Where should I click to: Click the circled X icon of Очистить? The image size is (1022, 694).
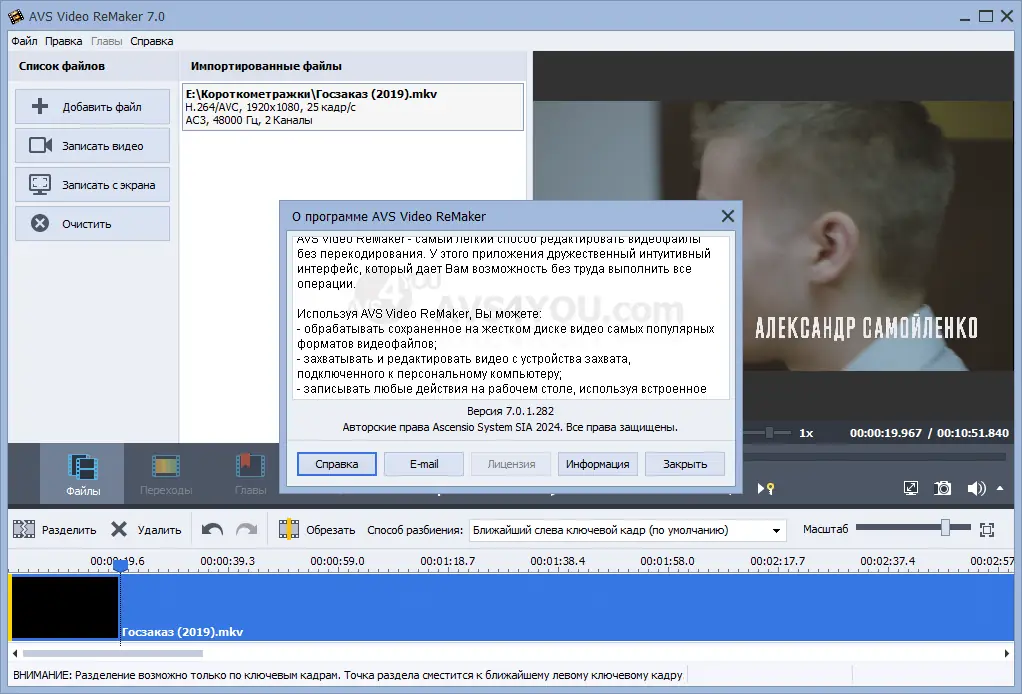(40, 223)
